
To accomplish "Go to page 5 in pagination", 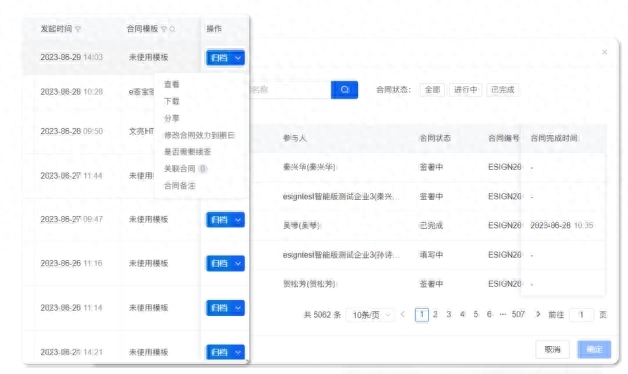I will [x=476, y=314].
